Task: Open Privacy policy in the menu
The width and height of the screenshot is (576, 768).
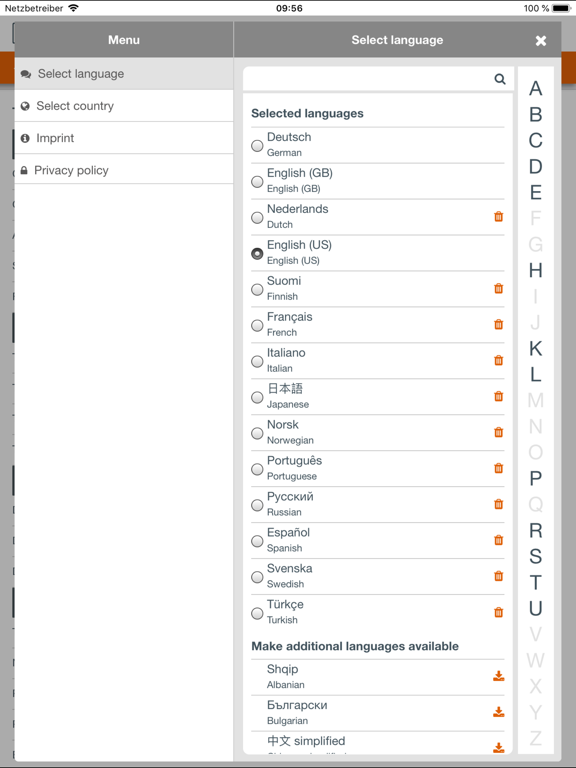Action: tap(124, 170)
